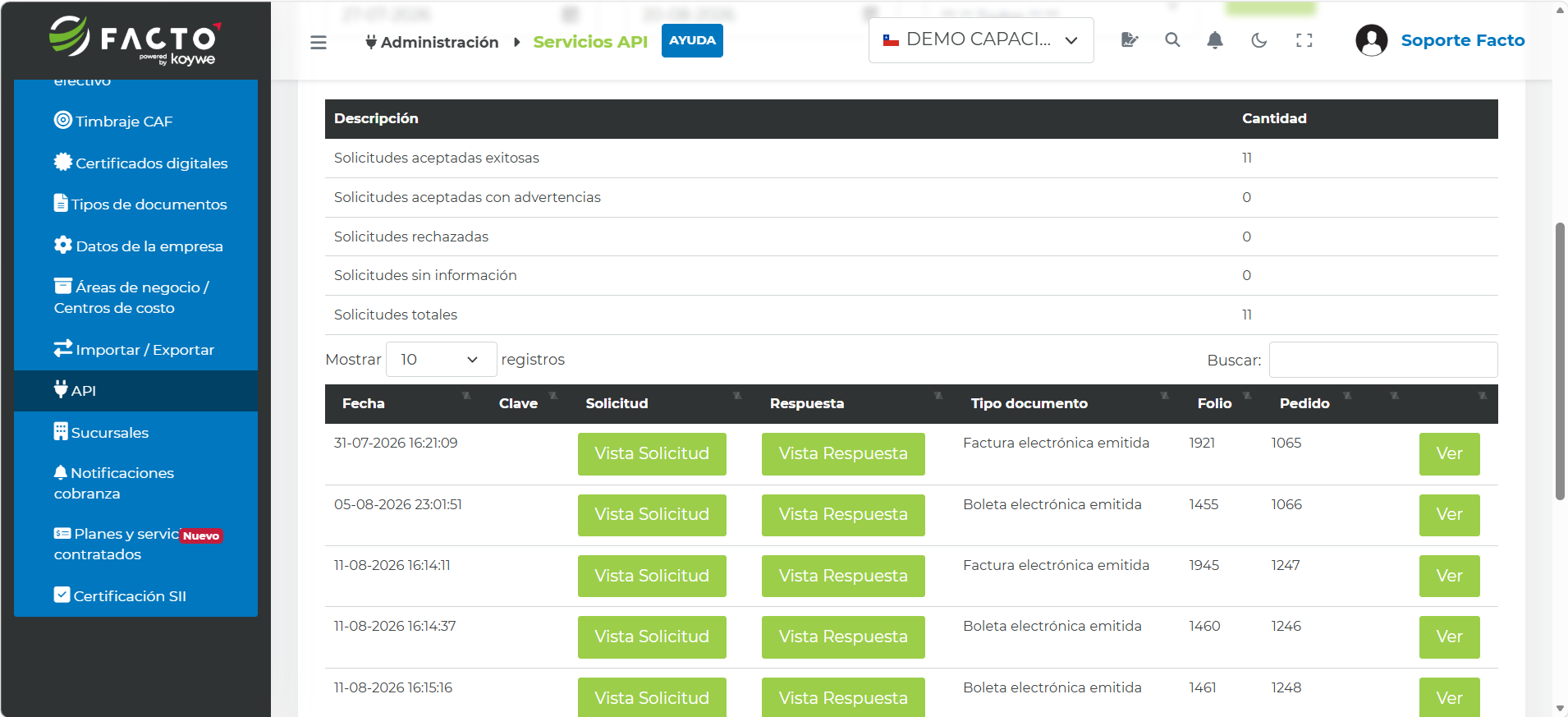
Task: Click Vista Solicitud for folio 1921
Action: pos(652,454)
